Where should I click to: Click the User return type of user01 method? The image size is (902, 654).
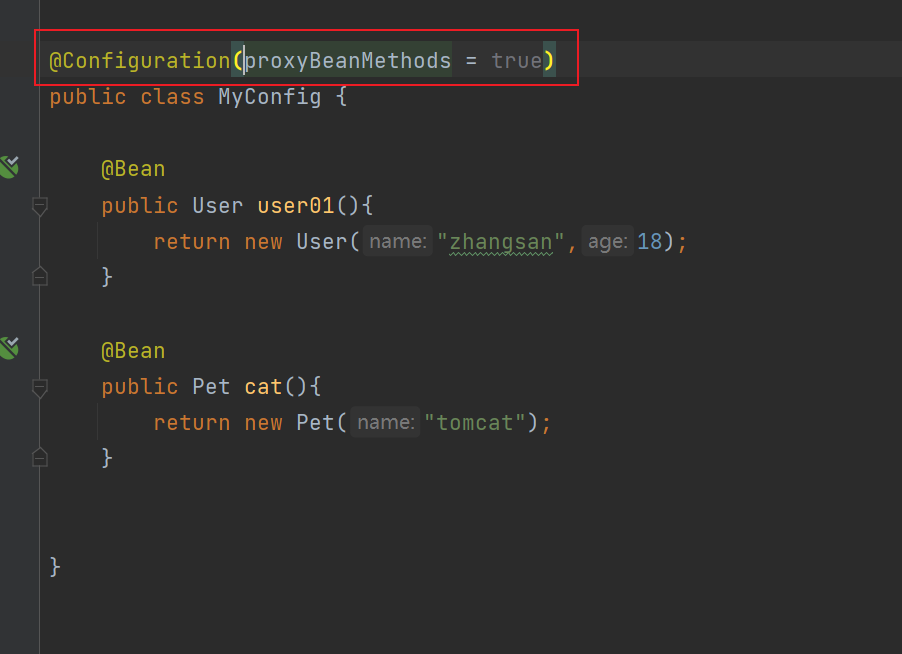tap(217, 205)
